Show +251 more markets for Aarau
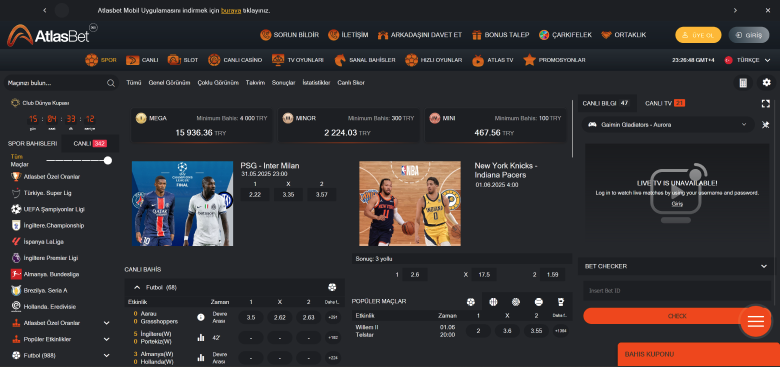 [x=333, y=317]
